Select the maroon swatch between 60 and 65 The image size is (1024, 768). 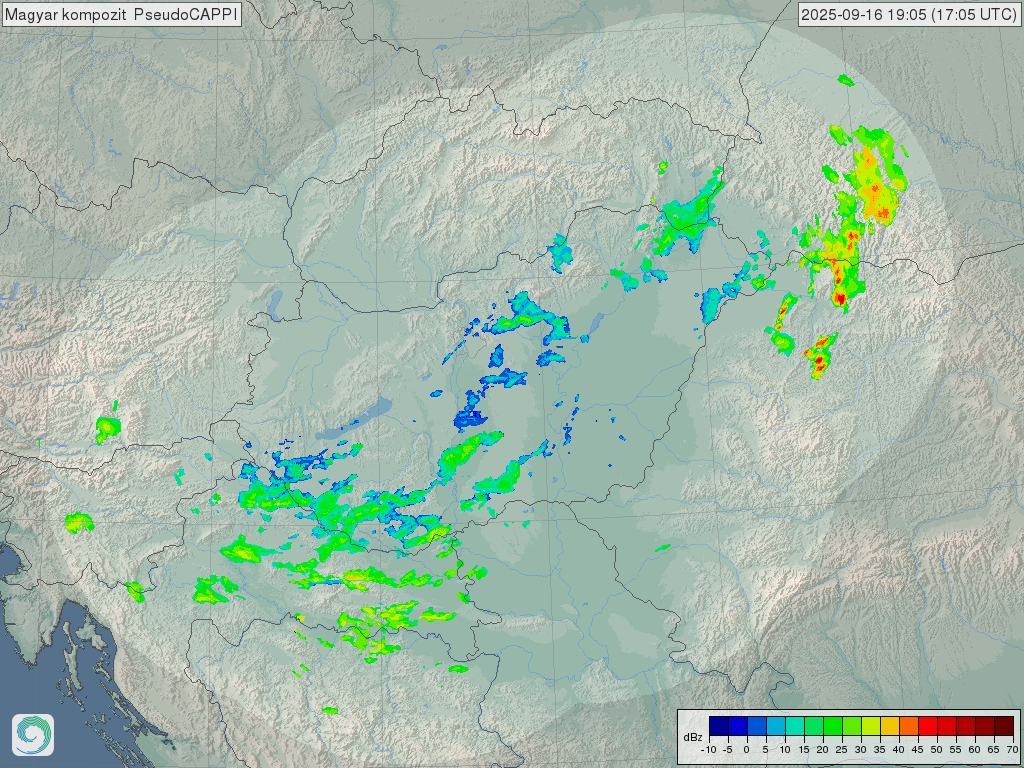(x=985, y=726)
